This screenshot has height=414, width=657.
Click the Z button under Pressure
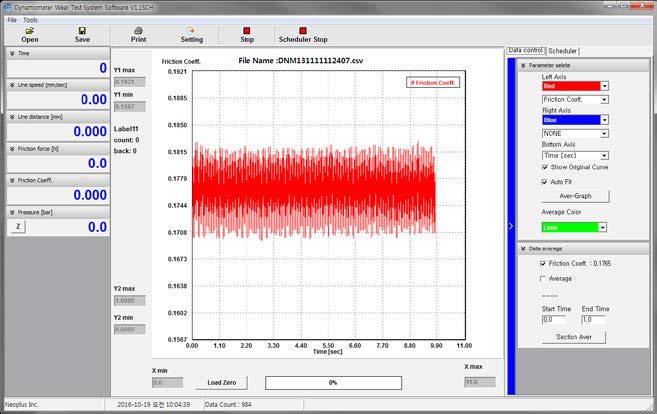click(x=18, y=227)
